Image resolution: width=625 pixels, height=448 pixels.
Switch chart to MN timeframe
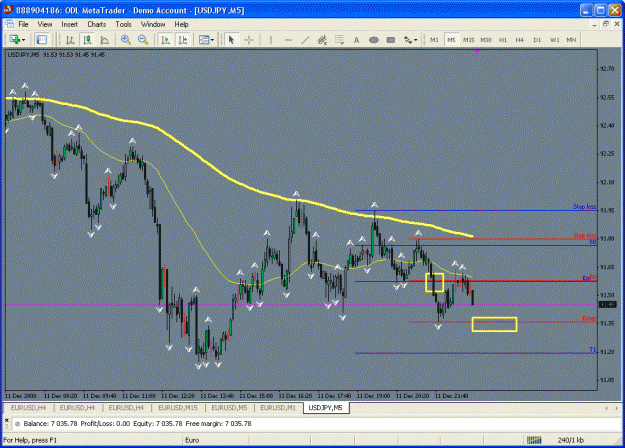click(x=571, y=39)
